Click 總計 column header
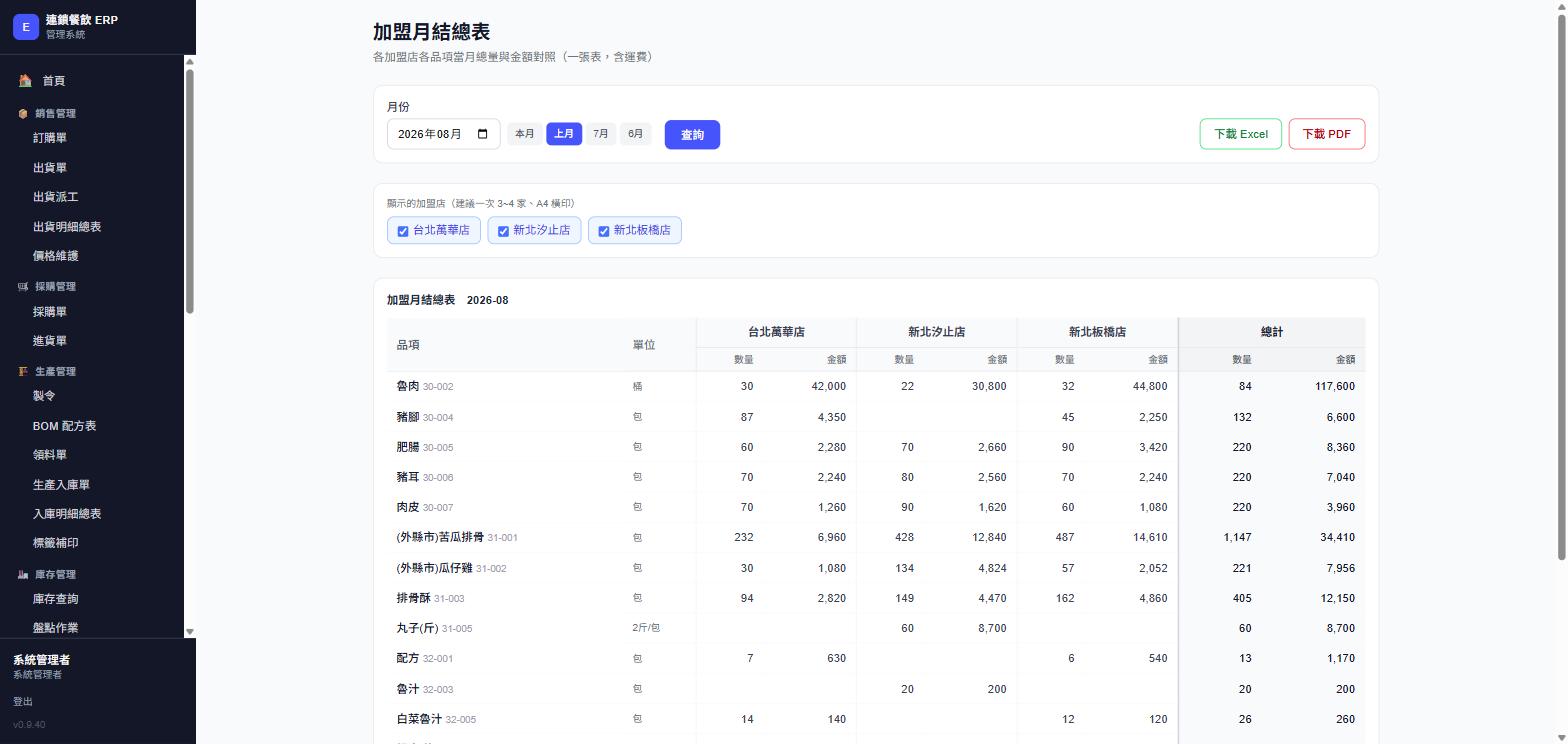 (x=1272, y=332)
